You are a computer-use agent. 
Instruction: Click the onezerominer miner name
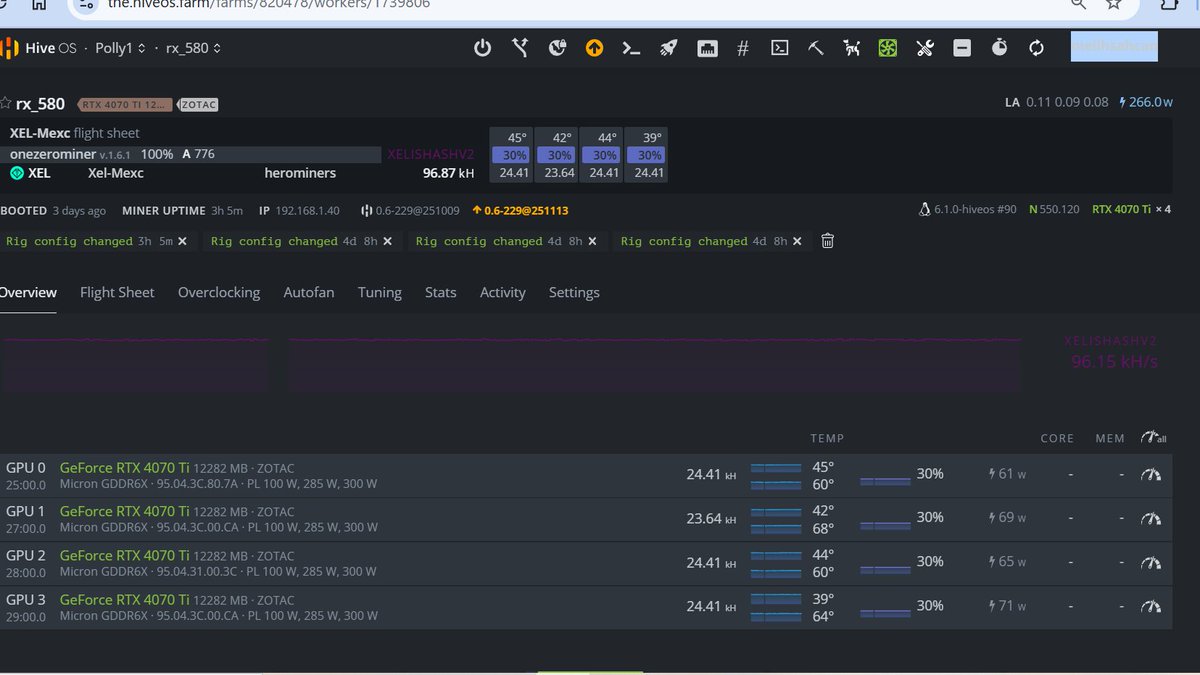coord(53,154)
